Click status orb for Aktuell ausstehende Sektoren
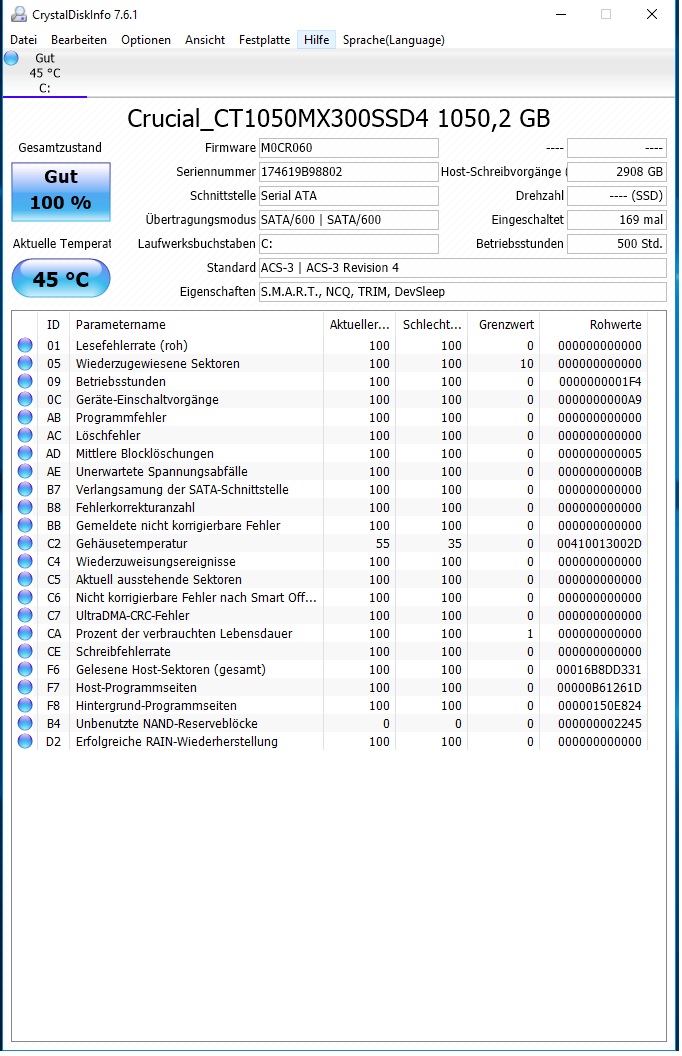Image resolution: width=682 pixels, height=1056 pixels. (25, 580)
